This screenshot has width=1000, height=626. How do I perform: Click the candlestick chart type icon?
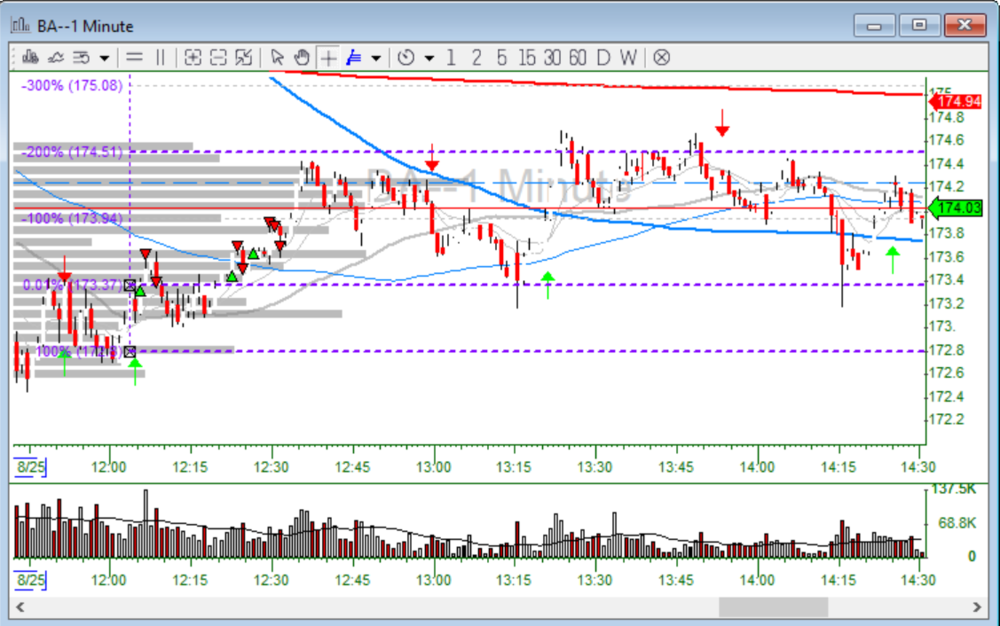pyautogui.click(x=30, y=57)
